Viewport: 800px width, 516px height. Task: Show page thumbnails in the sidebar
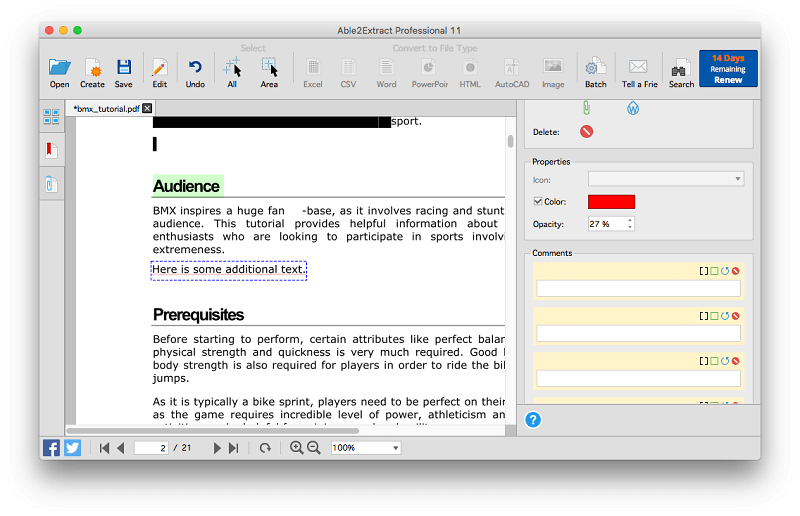51,116
